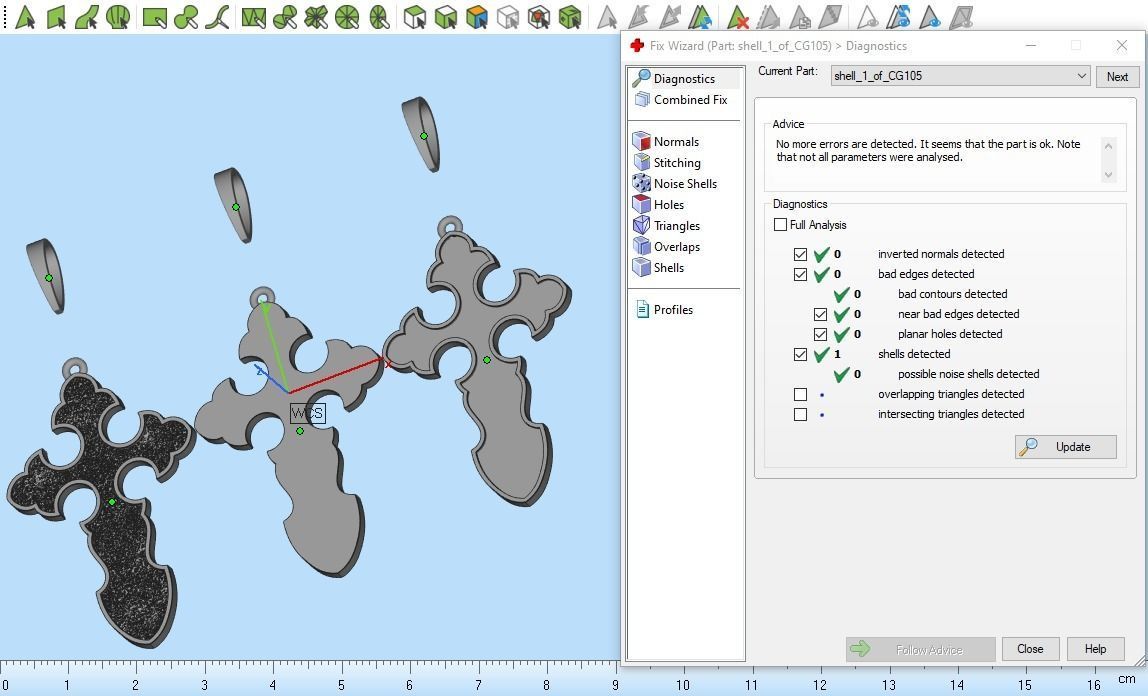
Task: Click the Next part button
Action: tap(1117, 77)
